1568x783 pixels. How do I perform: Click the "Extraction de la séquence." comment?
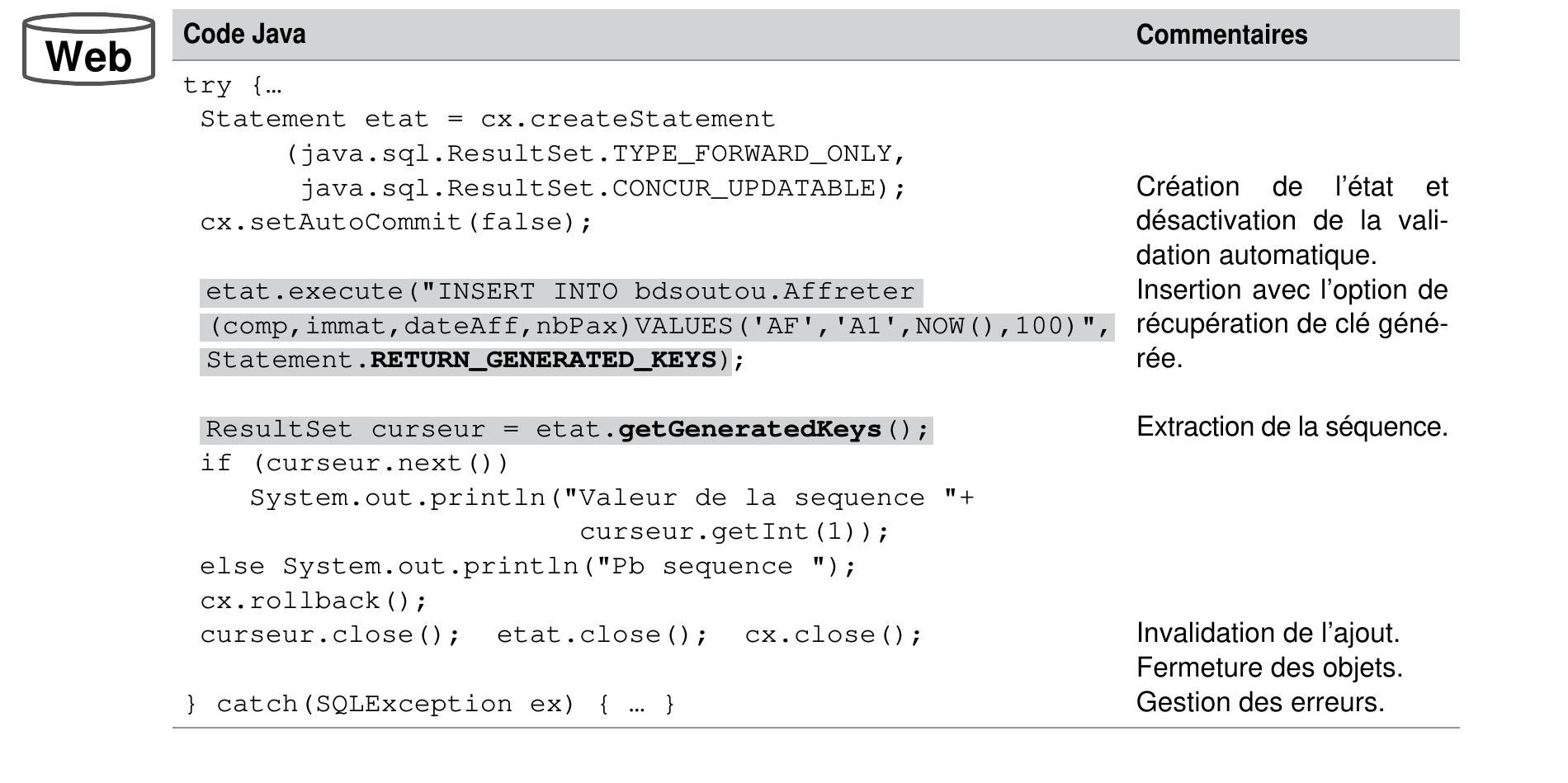tap(1292, 427)
